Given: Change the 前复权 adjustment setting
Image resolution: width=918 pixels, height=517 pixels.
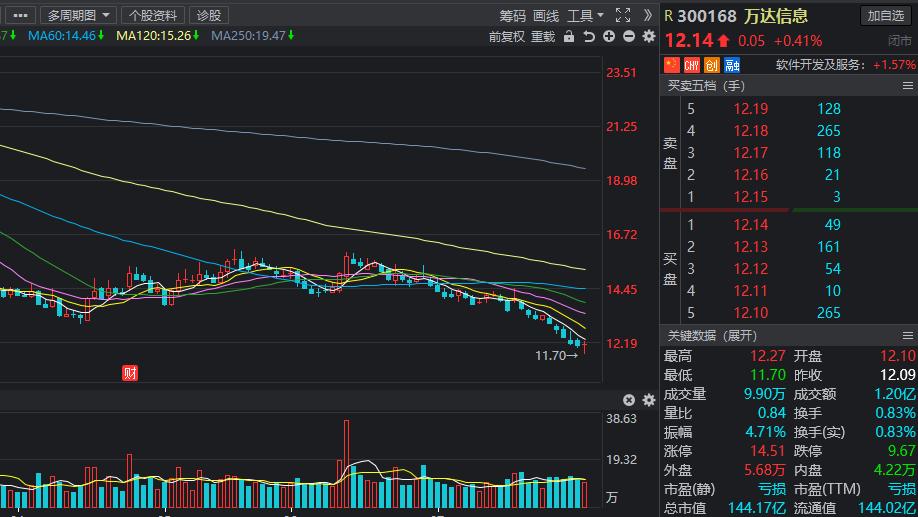Looking at the screenshot, I should point(506,37).
